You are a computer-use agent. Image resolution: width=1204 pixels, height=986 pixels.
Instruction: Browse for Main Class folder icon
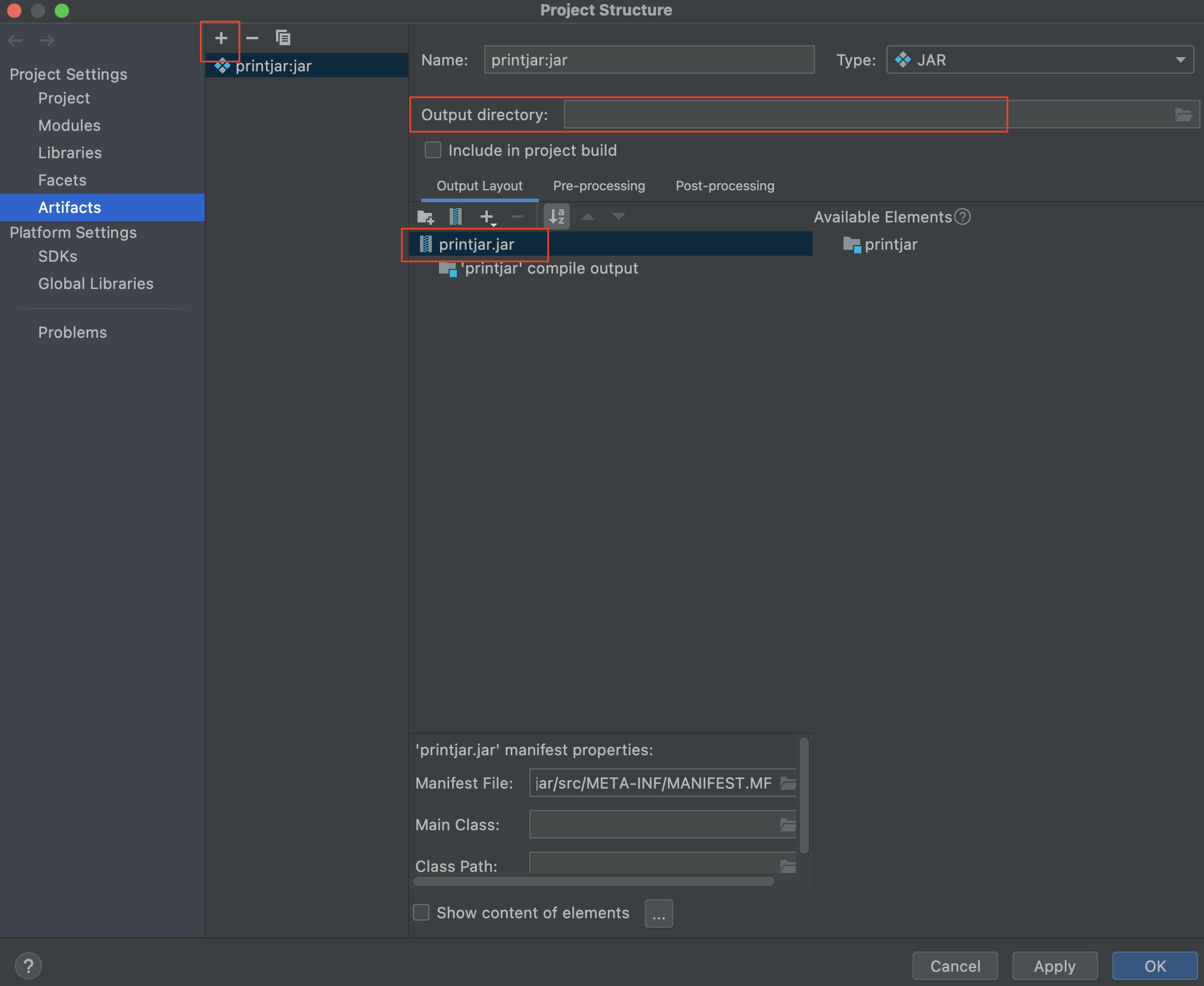(x=788, y=825)
